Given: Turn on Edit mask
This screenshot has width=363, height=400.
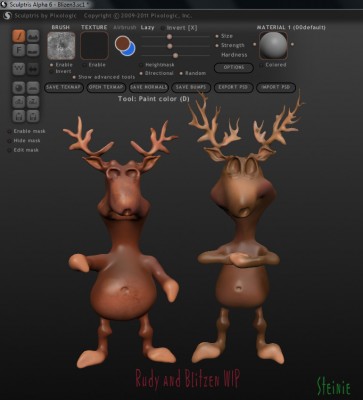Looking at the screenshot, I should pyautogui.click(x=23, y=150).
